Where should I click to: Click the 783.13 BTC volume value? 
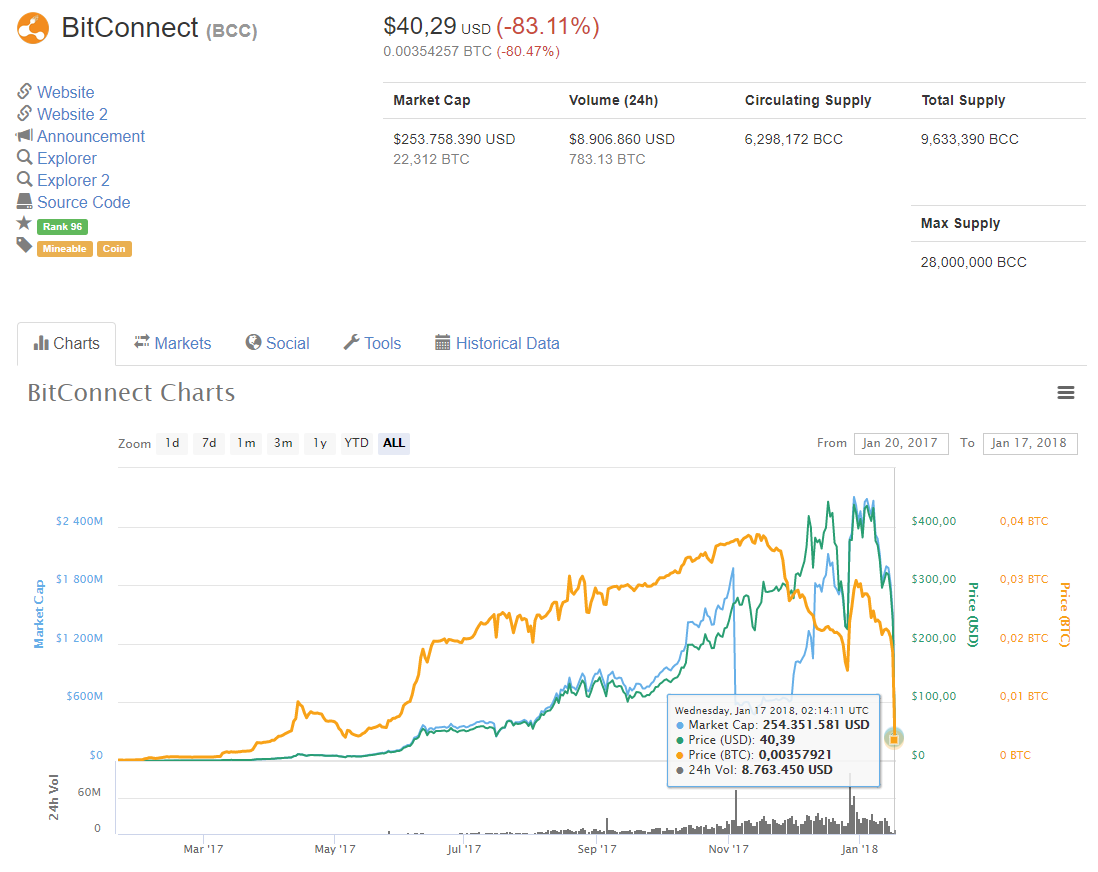tap(606, 159)
